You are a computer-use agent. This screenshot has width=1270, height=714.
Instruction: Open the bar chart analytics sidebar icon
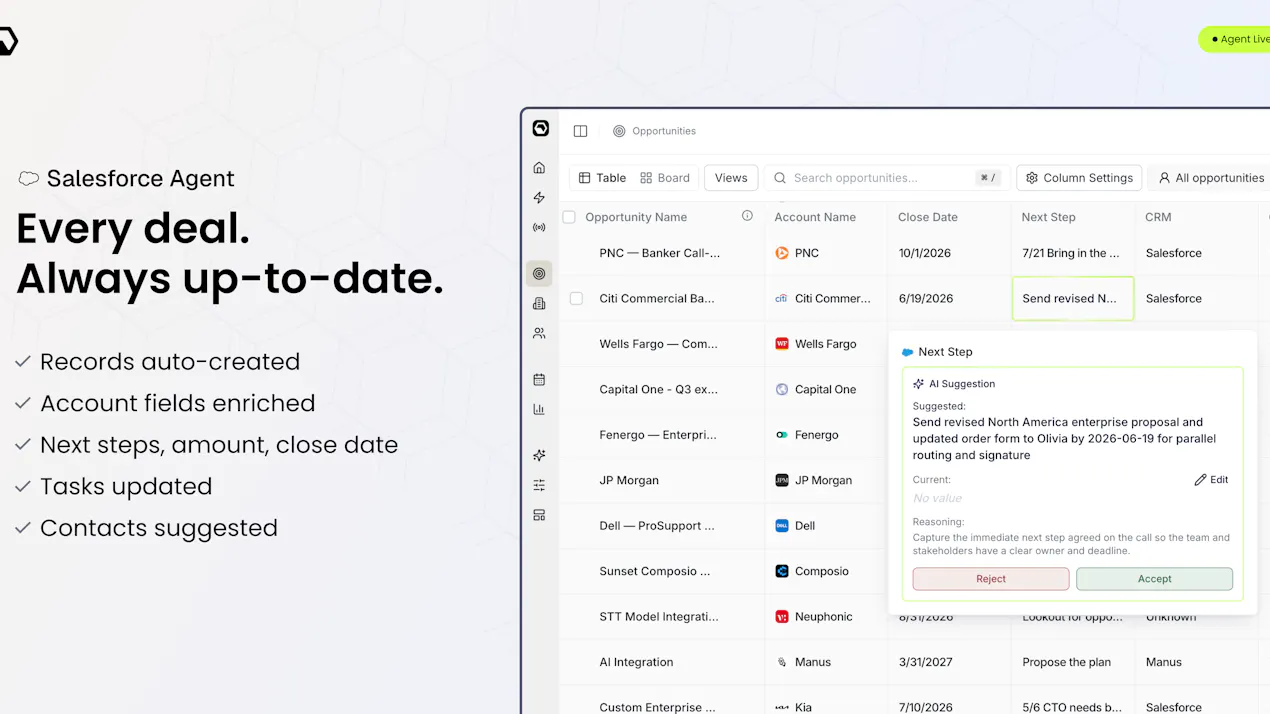tap(539, 409)
